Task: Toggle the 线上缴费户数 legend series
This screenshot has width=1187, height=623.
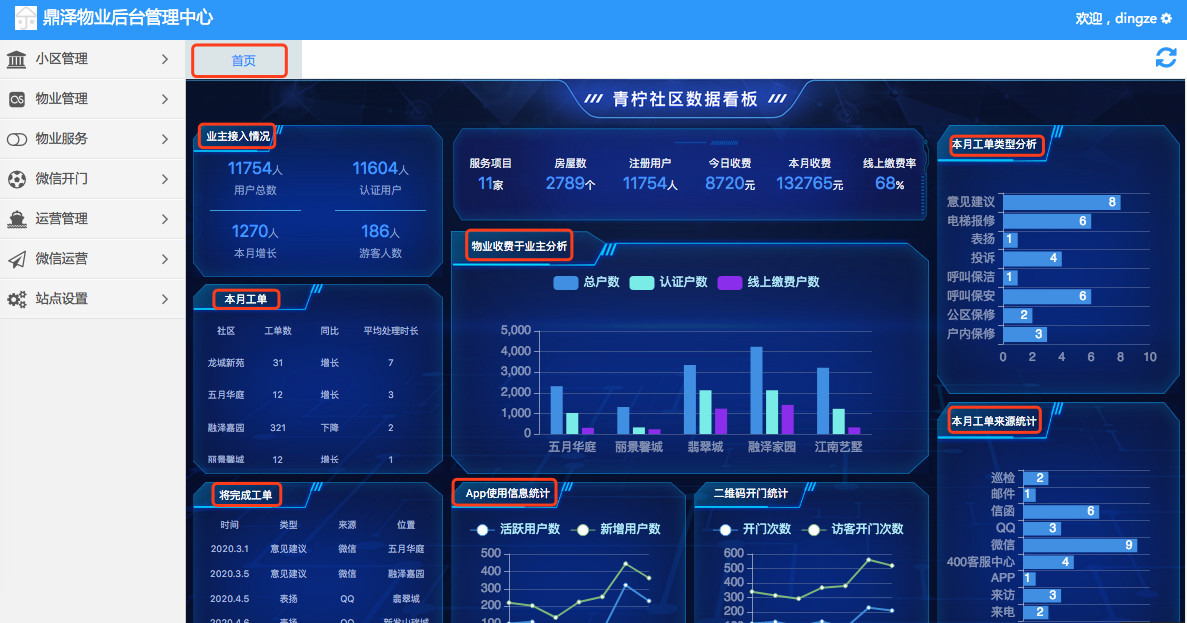Action: pyautogui.click(x=768, y=282)
